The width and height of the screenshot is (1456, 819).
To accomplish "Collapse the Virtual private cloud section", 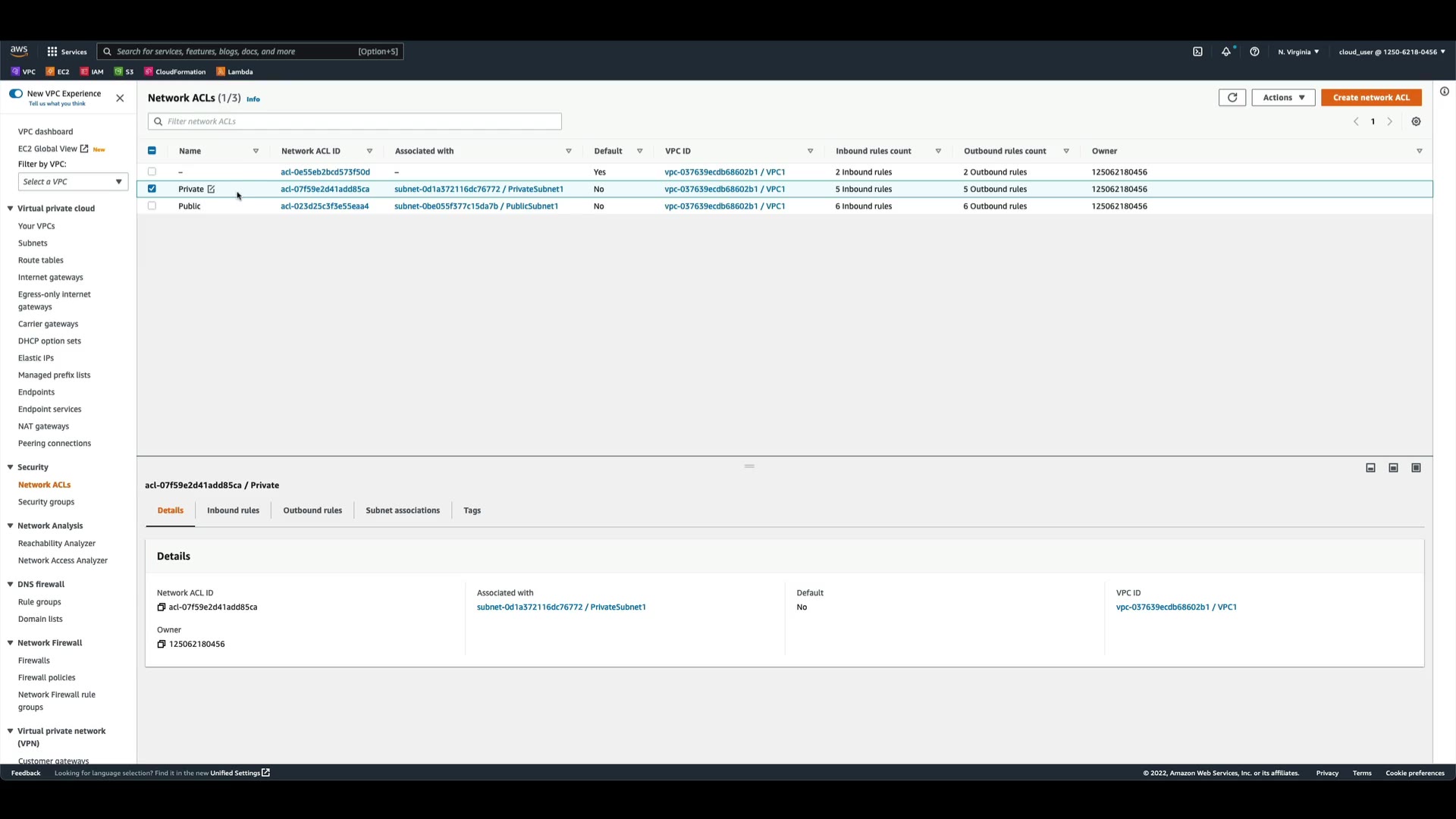I will [11, 209].
